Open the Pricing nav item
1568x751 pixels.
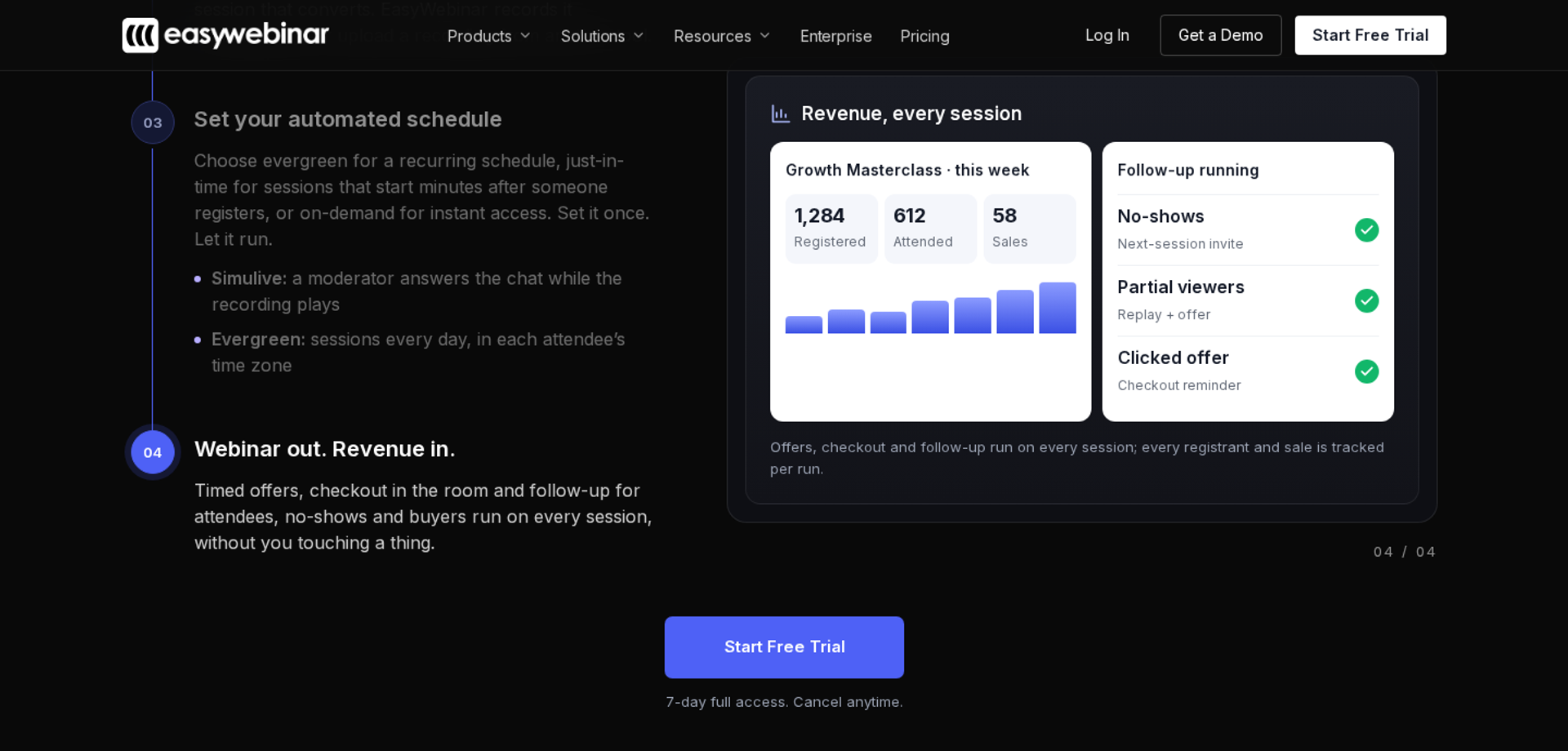click(x=924, y=36)
